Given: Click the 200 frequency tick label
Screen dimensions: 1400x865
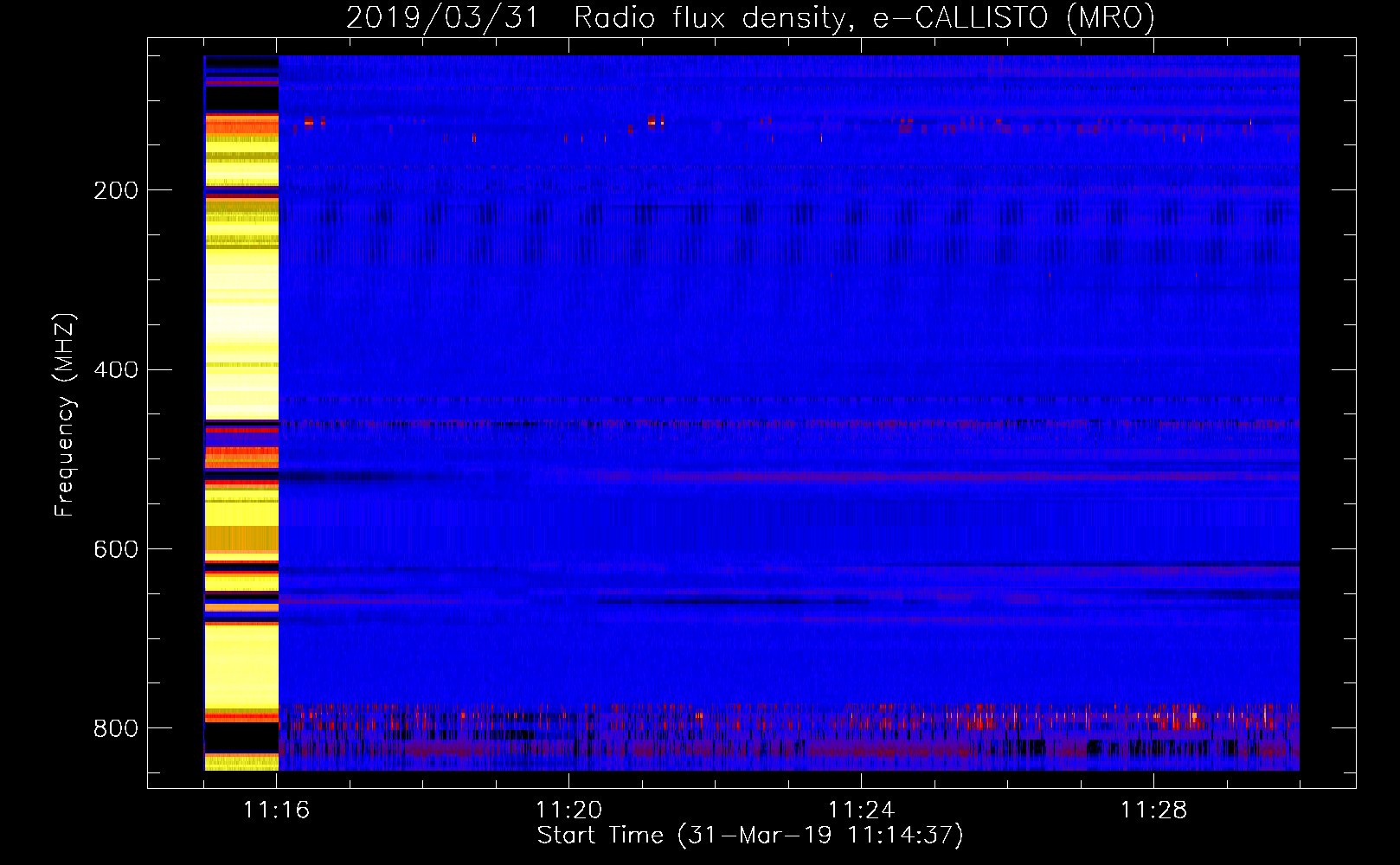Looking at the screenshot, I should tap(116, 190).
